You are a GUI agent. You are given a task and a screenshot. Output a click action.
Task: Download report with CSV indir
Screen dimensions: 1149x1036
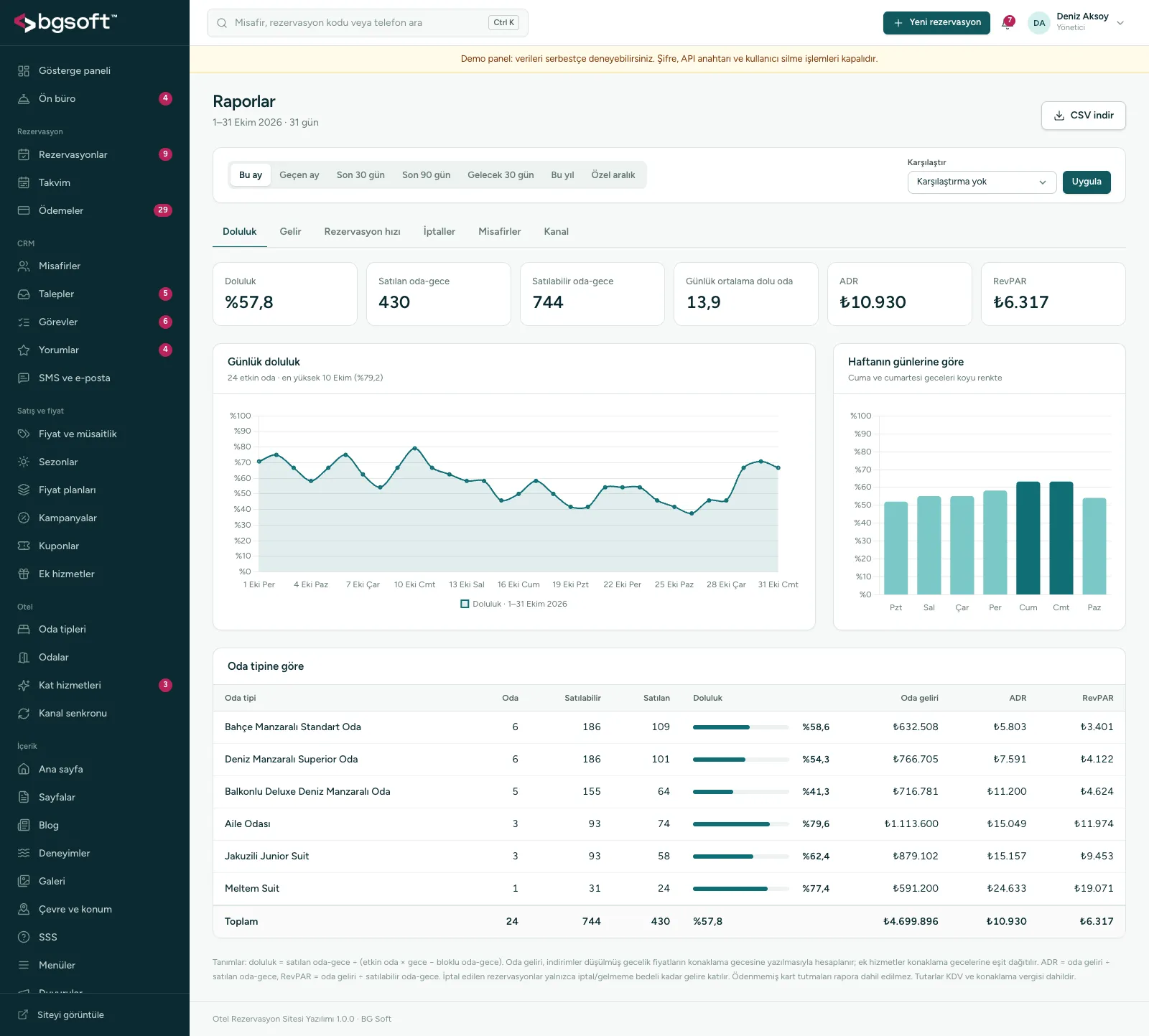pos(1083,116)
